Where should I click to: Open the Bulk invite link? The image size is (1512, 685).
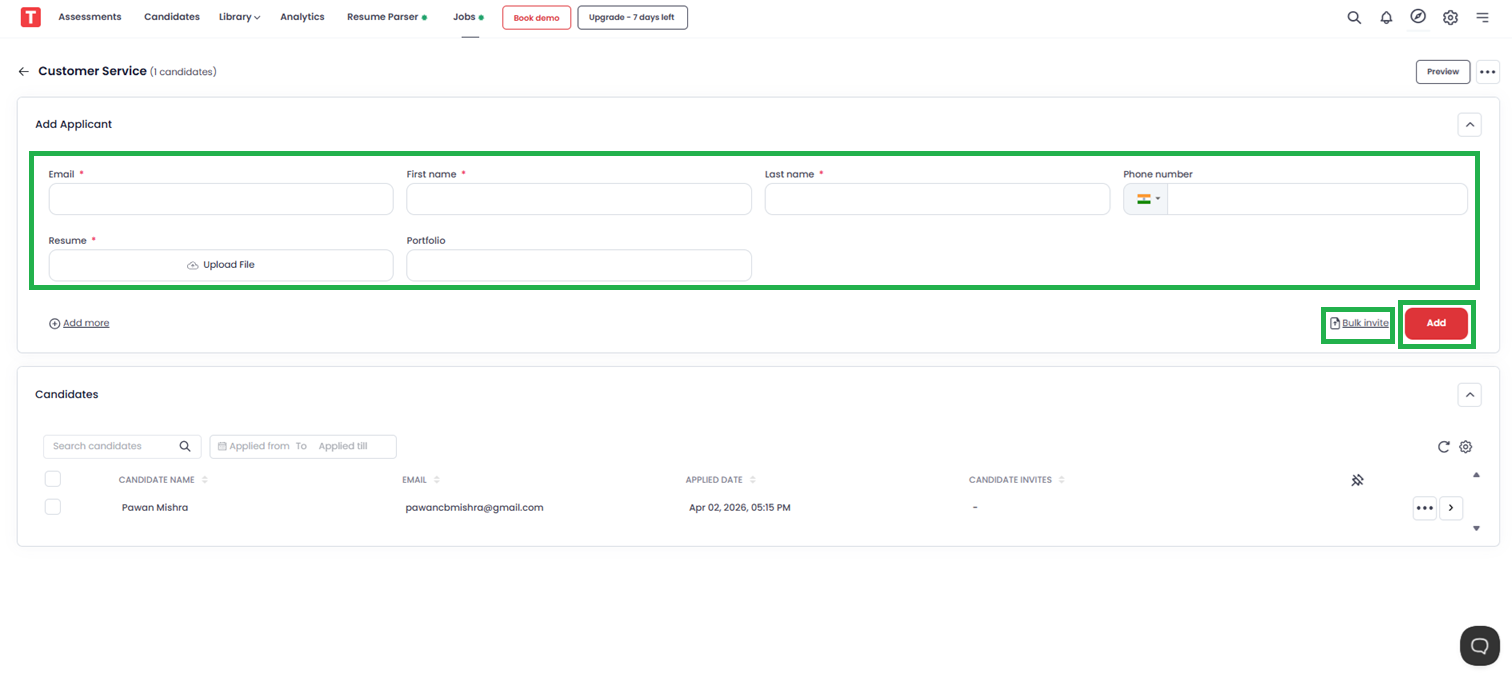point(1359,323)
